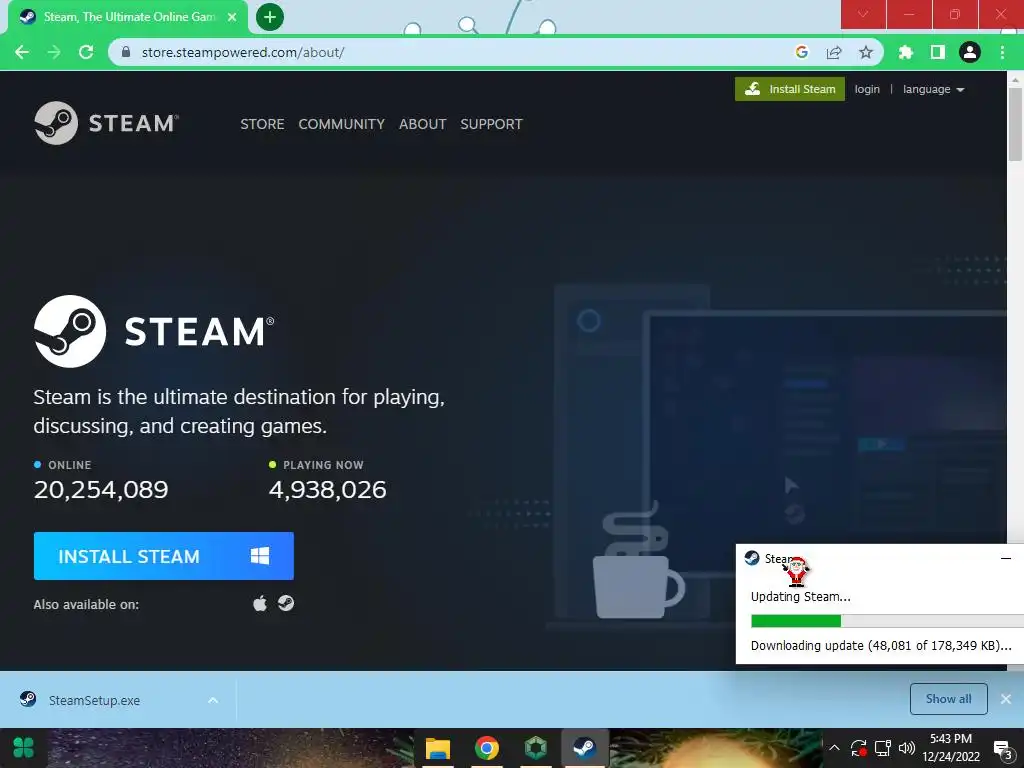Open Steam from the taskbar
Viewport: 1024px width, 768px height.
tap(584, 748)
